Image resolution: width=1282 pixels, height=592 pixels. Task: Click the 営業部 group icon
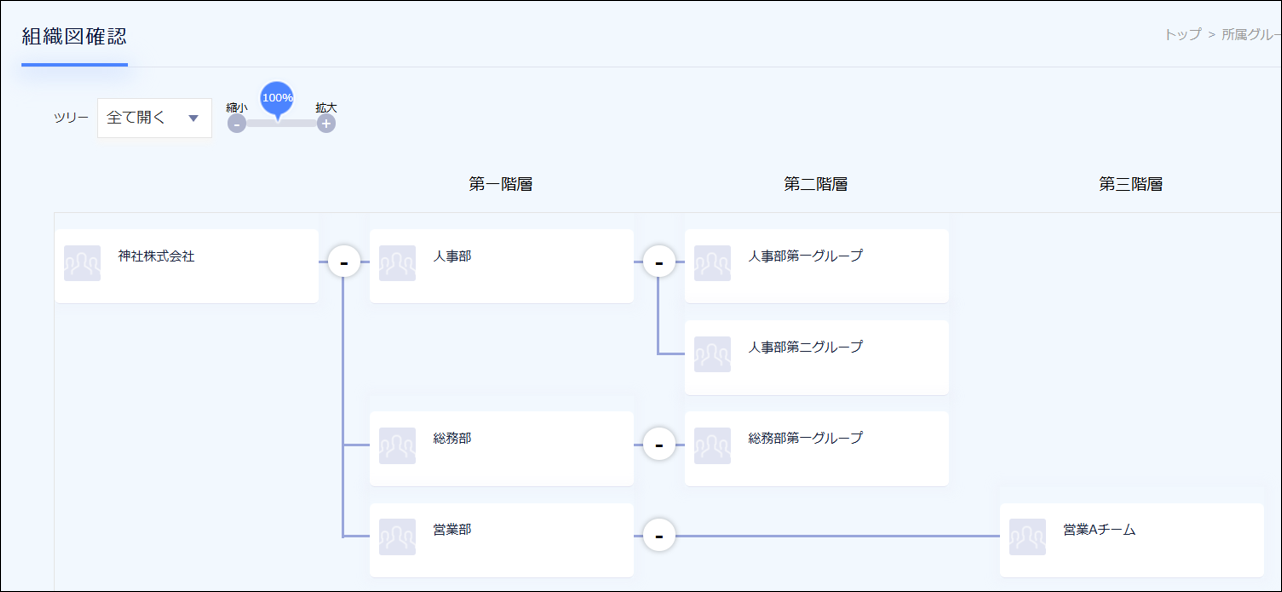(x=397, y=536)
